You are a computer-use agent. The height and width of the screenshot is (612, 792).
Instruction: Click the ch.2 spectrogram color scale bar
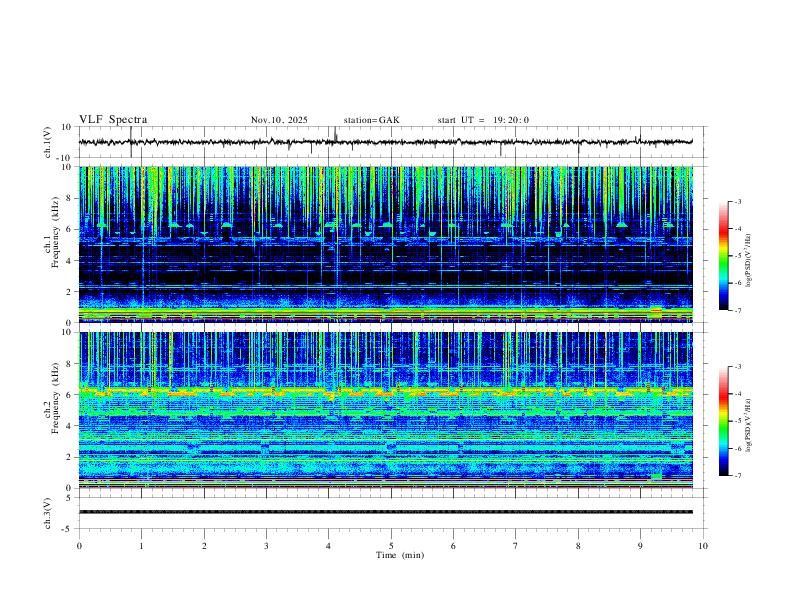723,421
